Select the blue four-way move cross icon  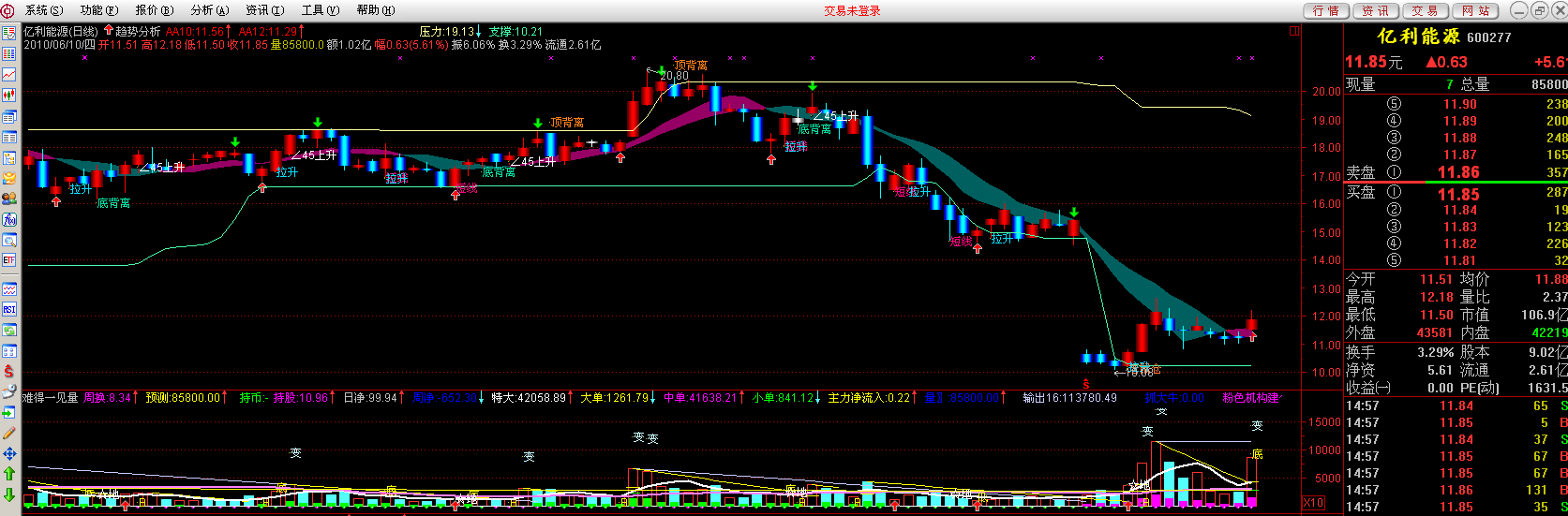click(x=8, y=453)
